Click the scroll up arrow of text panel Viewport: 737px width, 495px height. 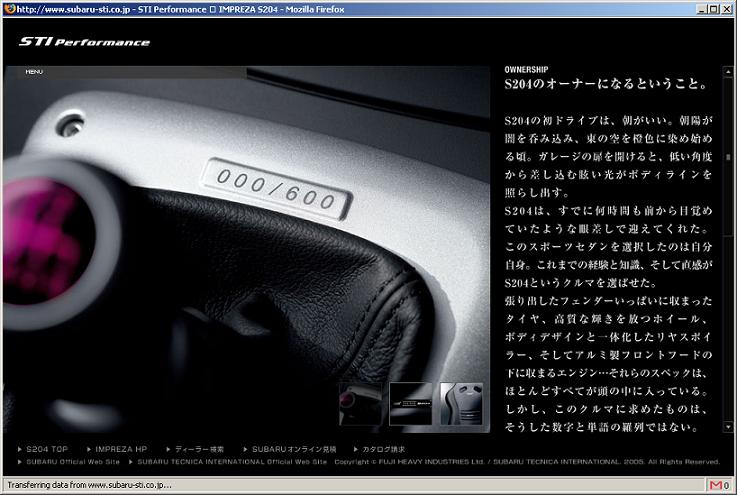point(728,72)
